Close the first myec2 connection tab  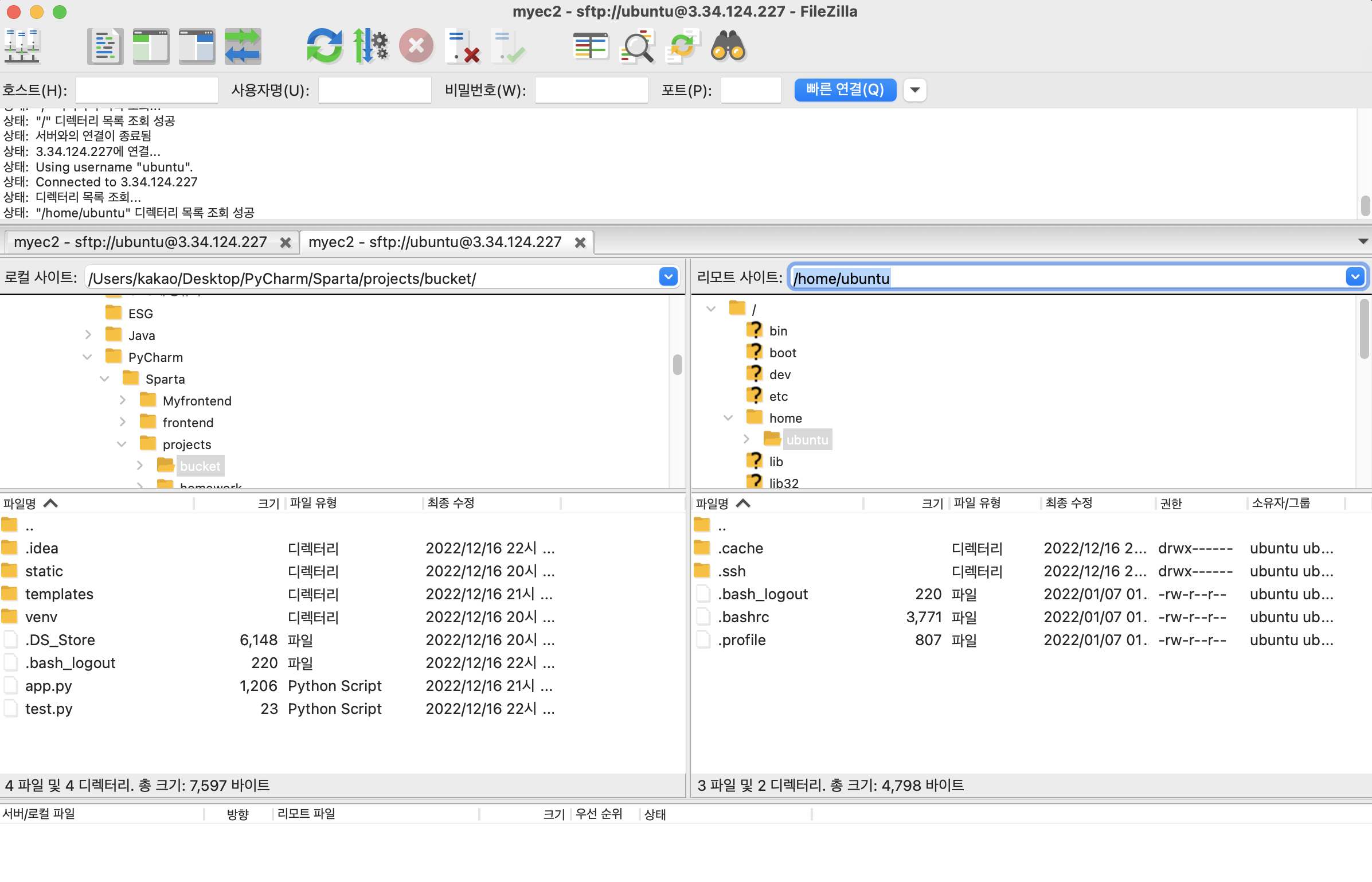coord(285,243)
